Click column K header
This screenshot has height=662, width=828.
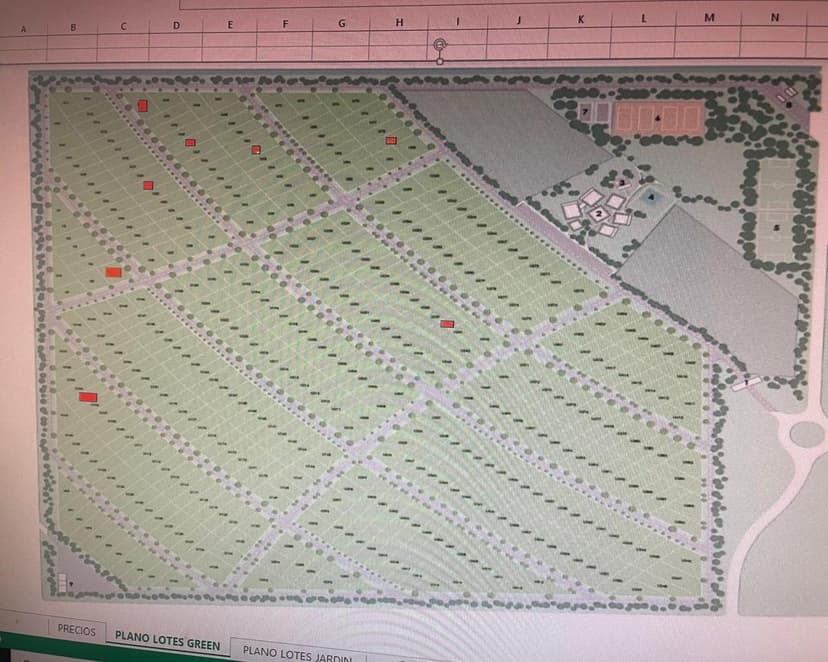581,19
